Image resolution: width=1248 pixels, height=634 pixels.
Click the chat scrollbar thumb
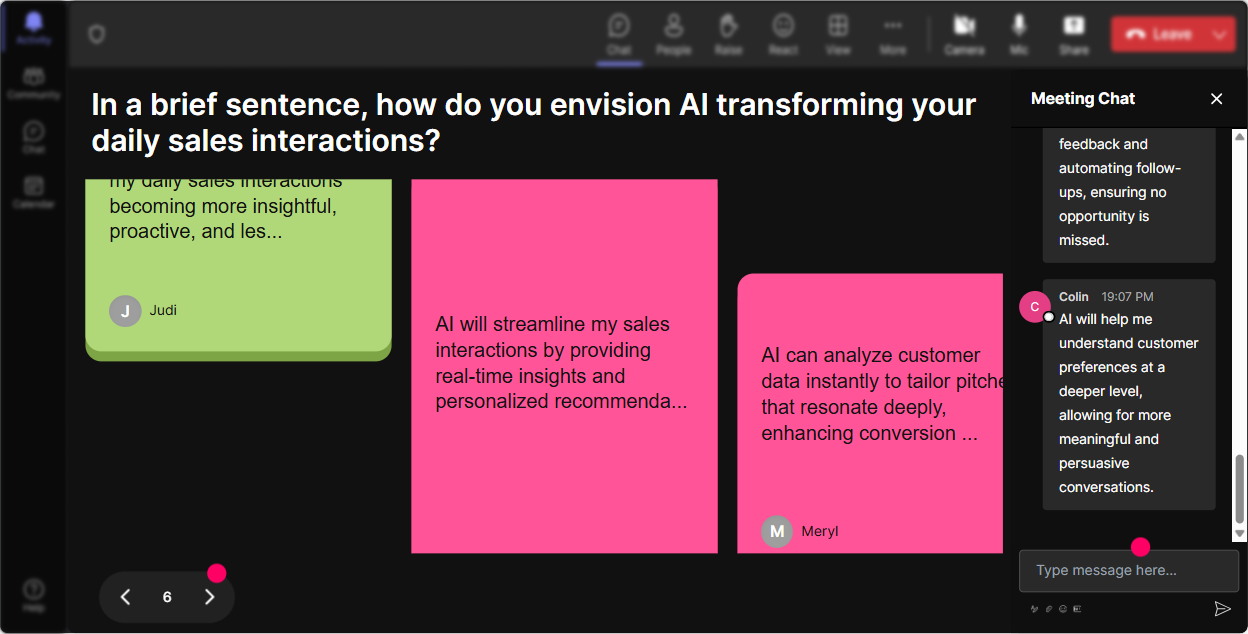point(1240,488)
